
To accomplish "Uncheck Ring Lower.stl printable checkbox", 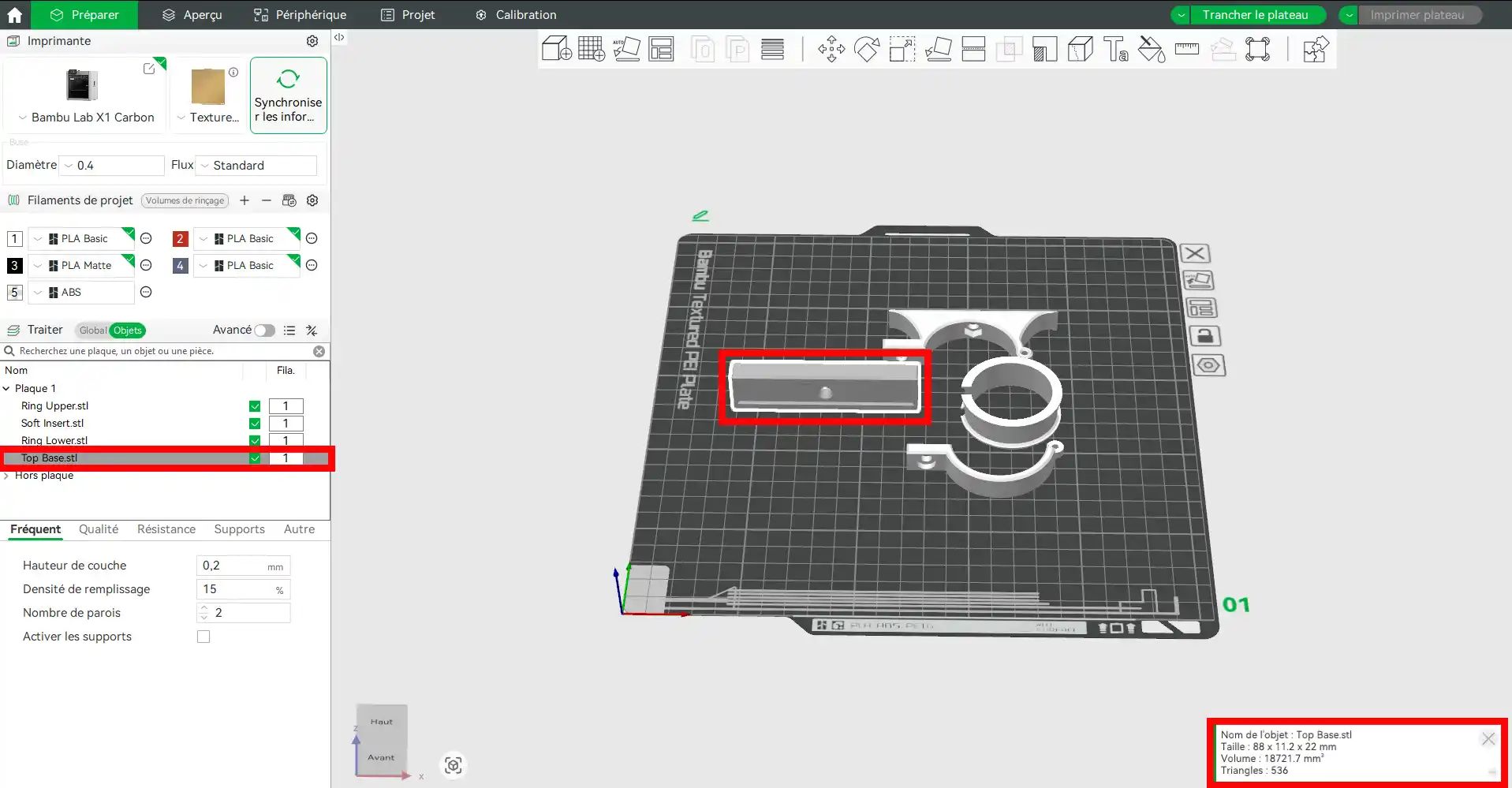I will [255, 441].
